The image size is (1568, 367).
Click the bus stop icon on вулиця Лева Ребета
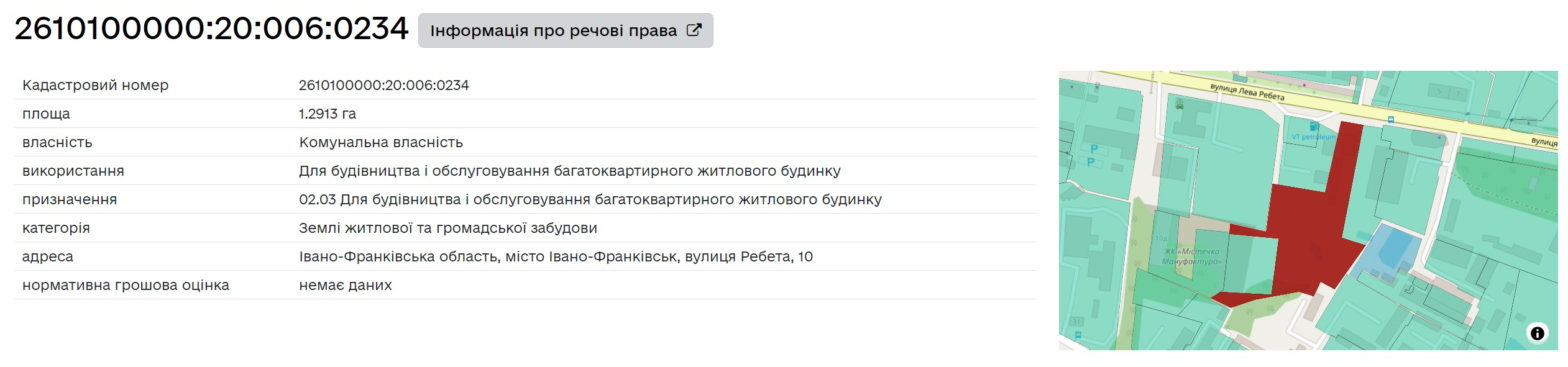point(1391,120)
